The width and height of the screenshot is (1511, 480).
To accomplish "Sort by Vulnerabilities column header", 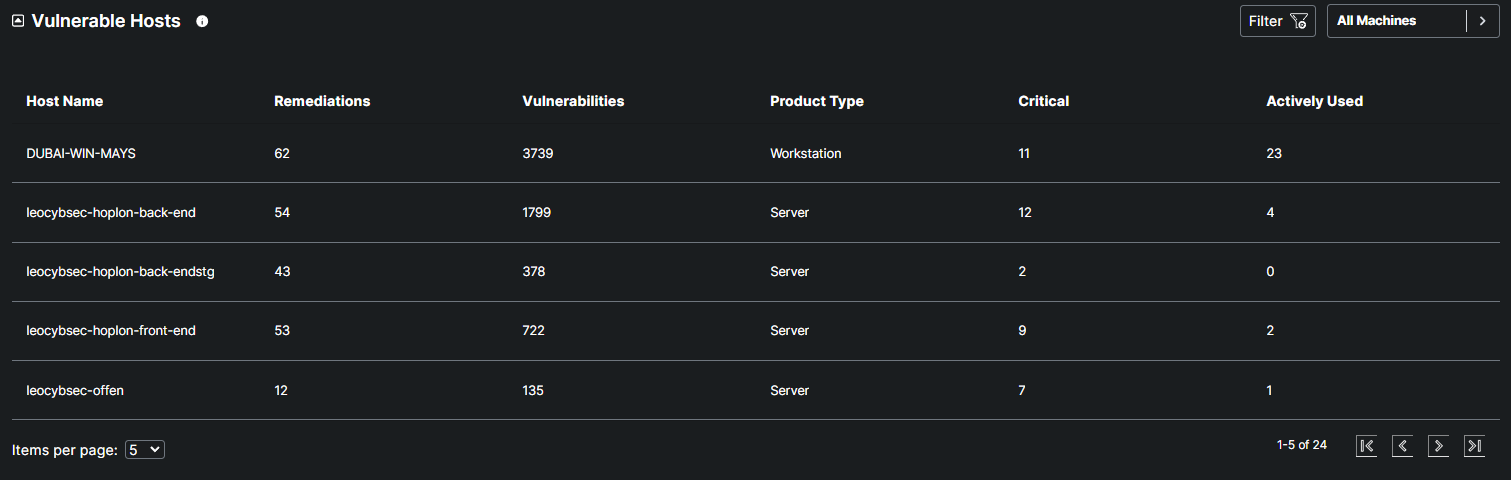I will (x=573, y=101).
